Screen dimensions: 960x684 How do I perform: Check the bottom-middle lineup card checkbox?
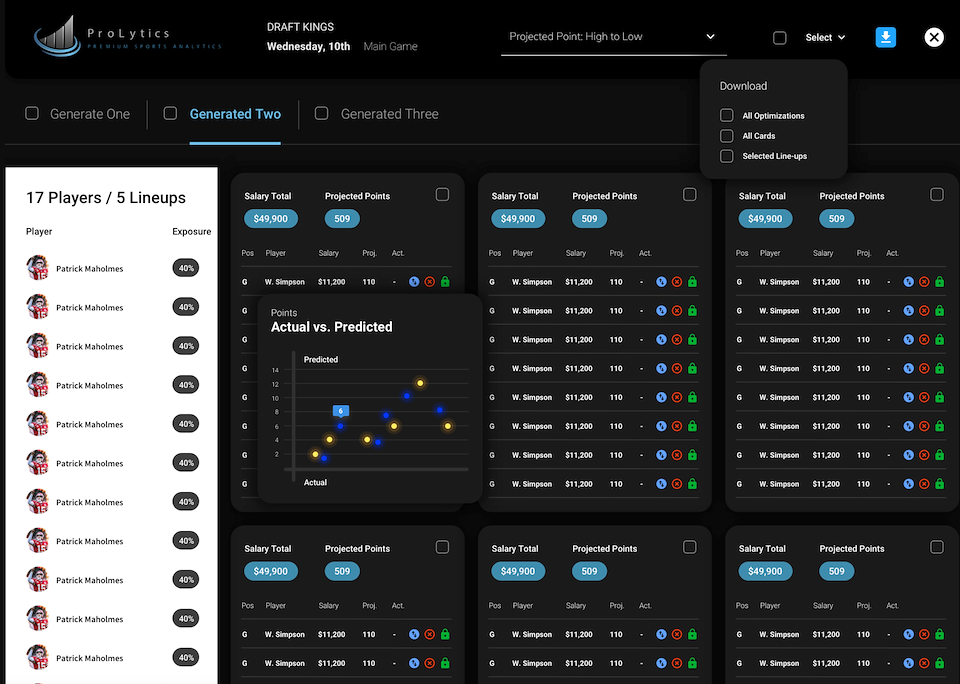tap(689, 547)
